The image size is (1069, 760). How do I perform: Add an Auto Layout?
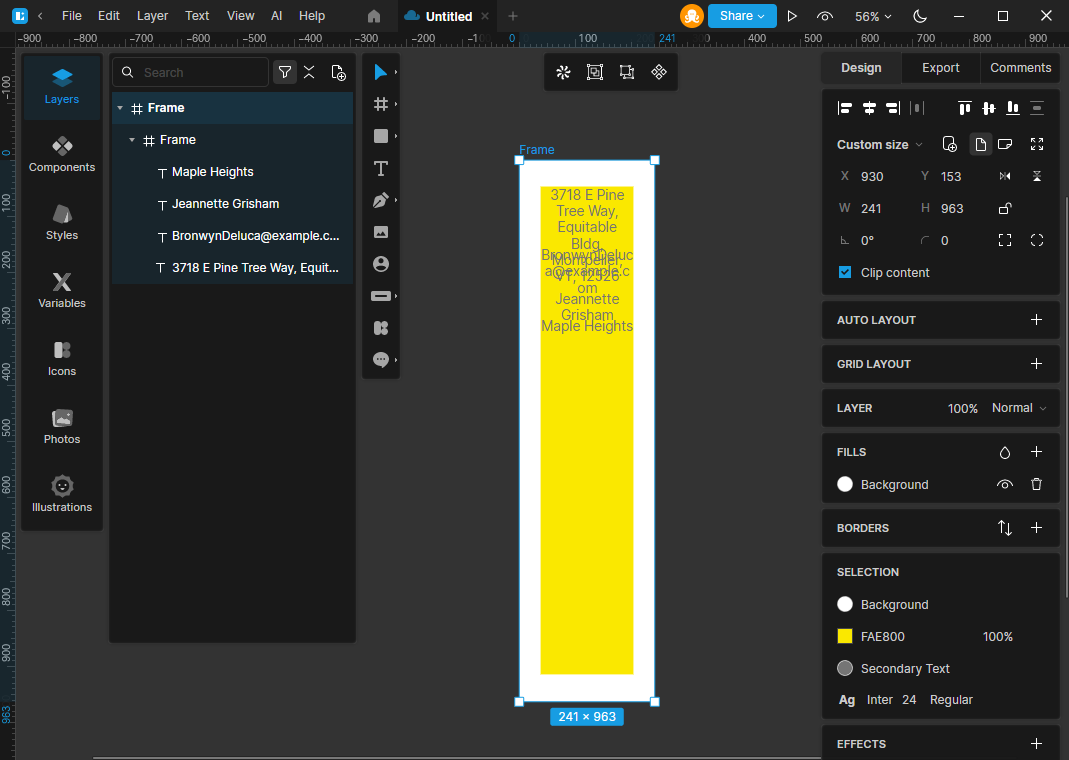1036,320
